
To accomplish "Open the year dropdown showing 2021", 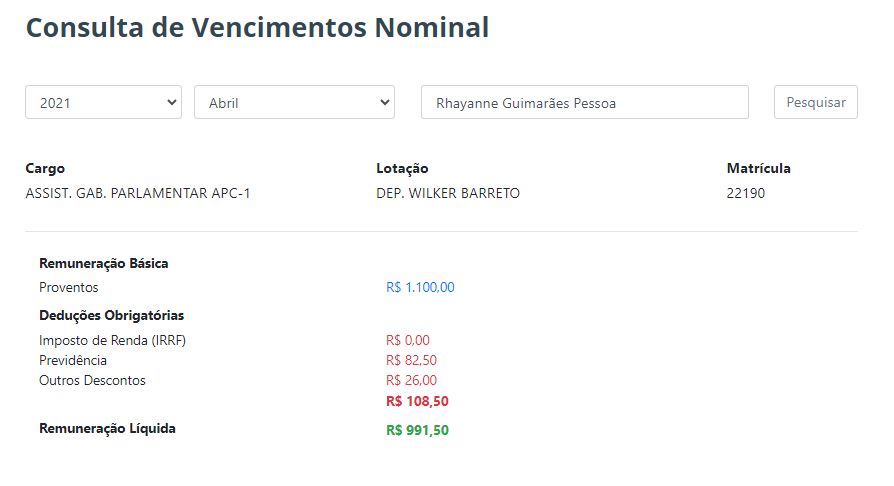I will pyautogui.click(x=103, y=102).
